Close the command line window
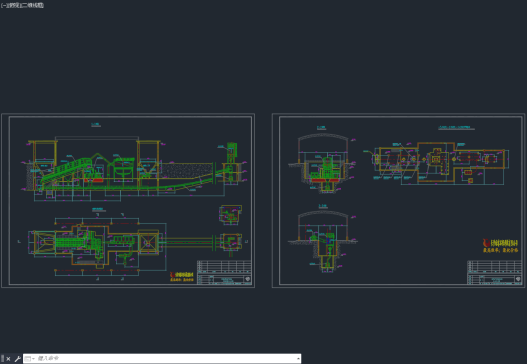Screen dimensions: 527x364 point(8,359)
